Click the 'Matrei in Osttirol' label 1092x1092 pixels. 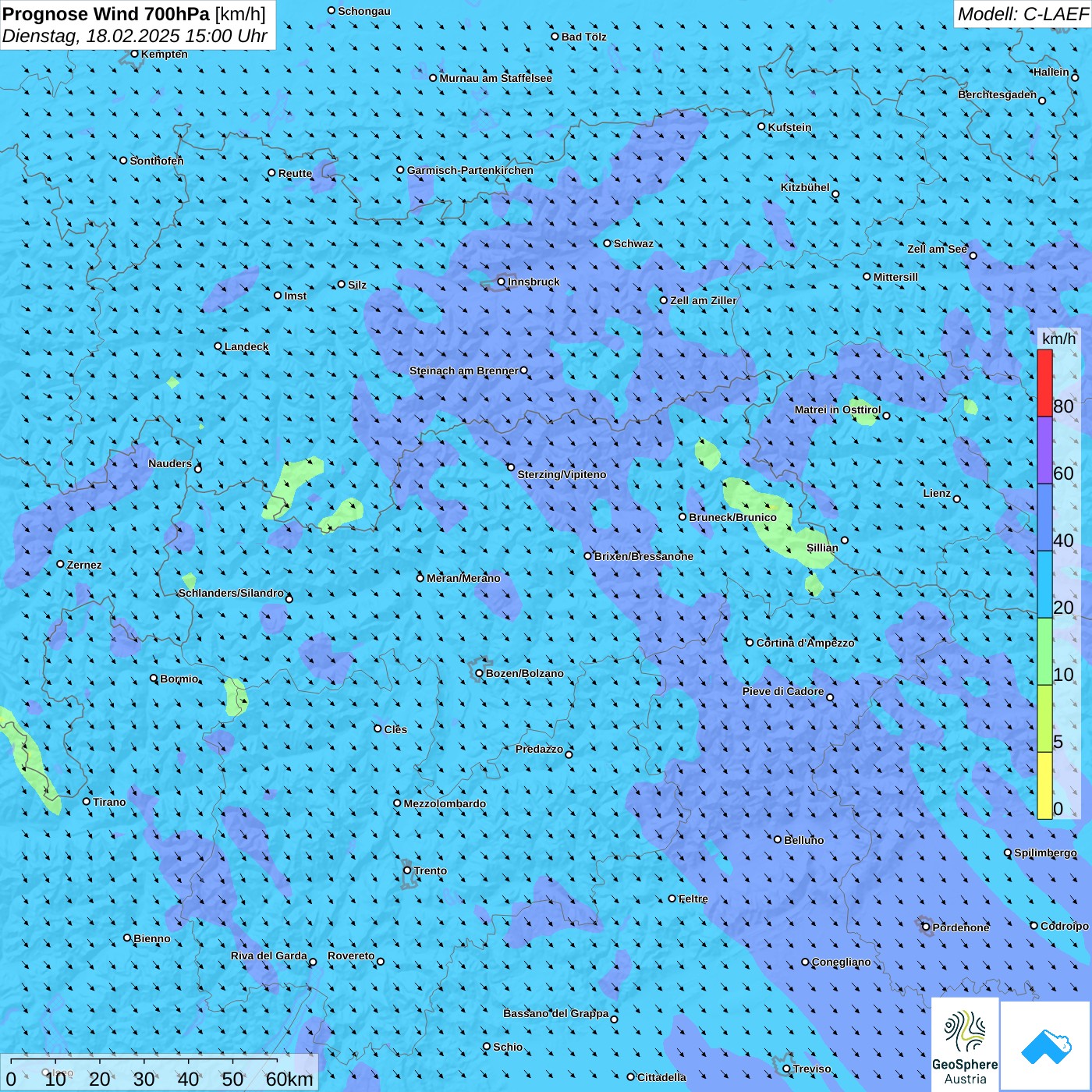point(838,409)
